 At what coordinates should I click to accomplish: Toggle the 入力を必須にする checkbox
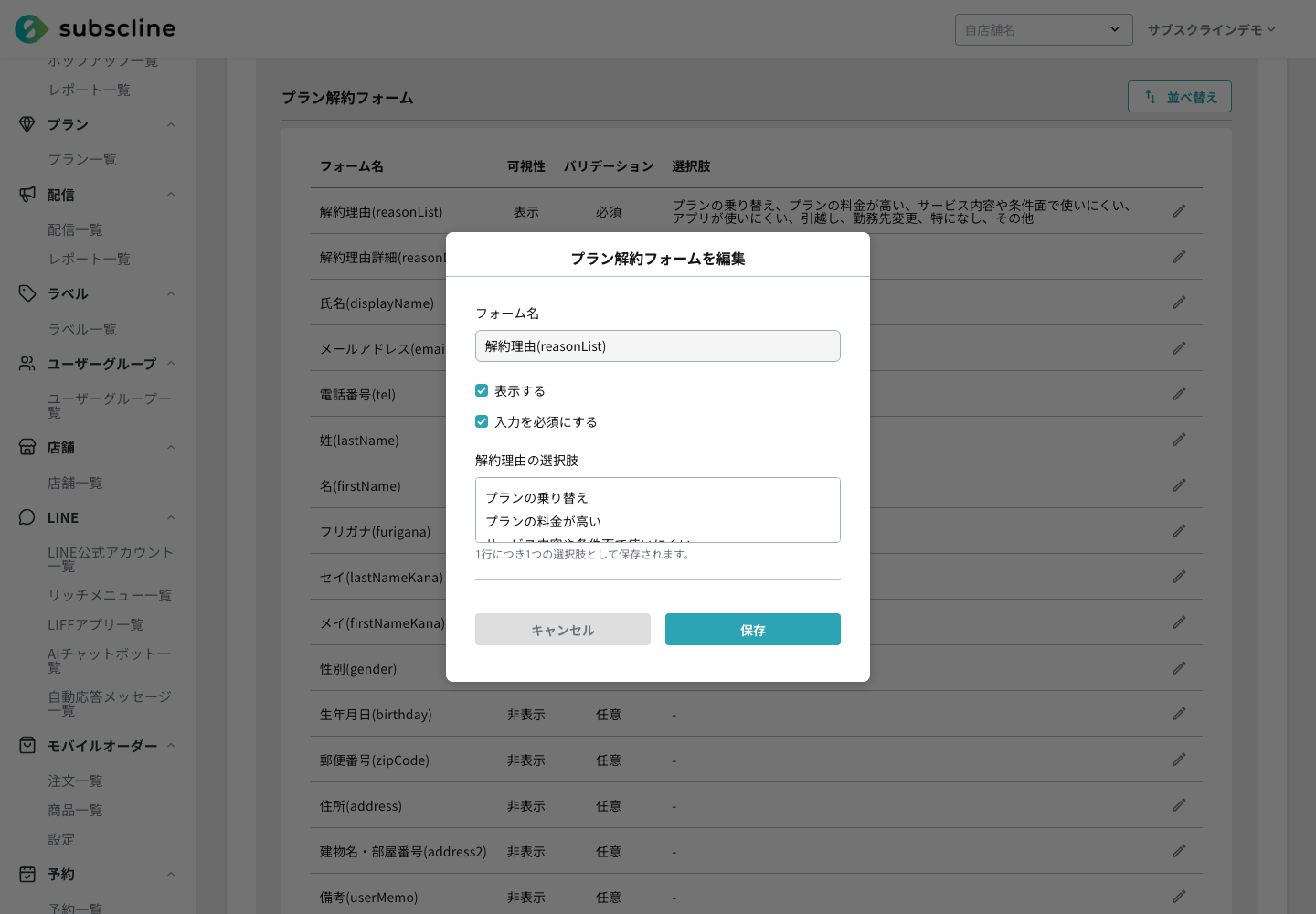pos(482,421)
